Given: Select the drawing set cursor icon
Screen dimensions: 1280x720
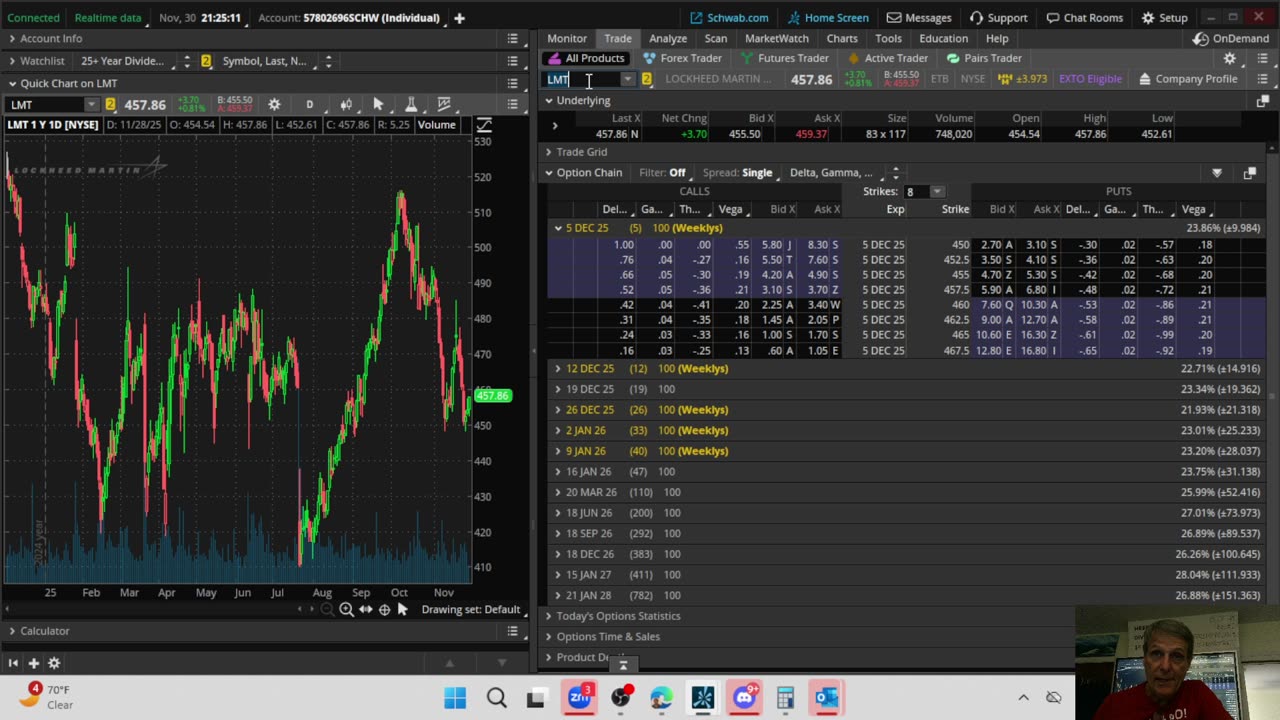Looking at the screenshot, I should tap(402, 609).
